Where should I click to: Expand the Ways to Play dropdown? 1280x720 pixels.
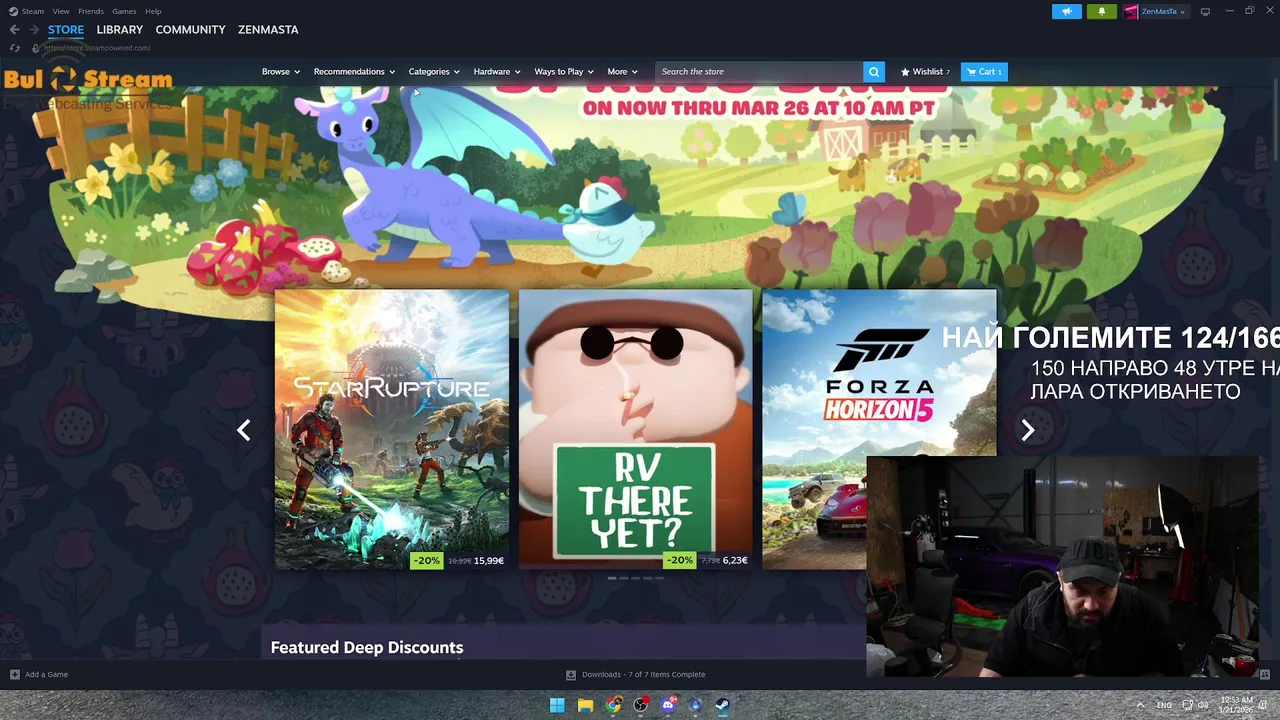(x=564, y=72)
